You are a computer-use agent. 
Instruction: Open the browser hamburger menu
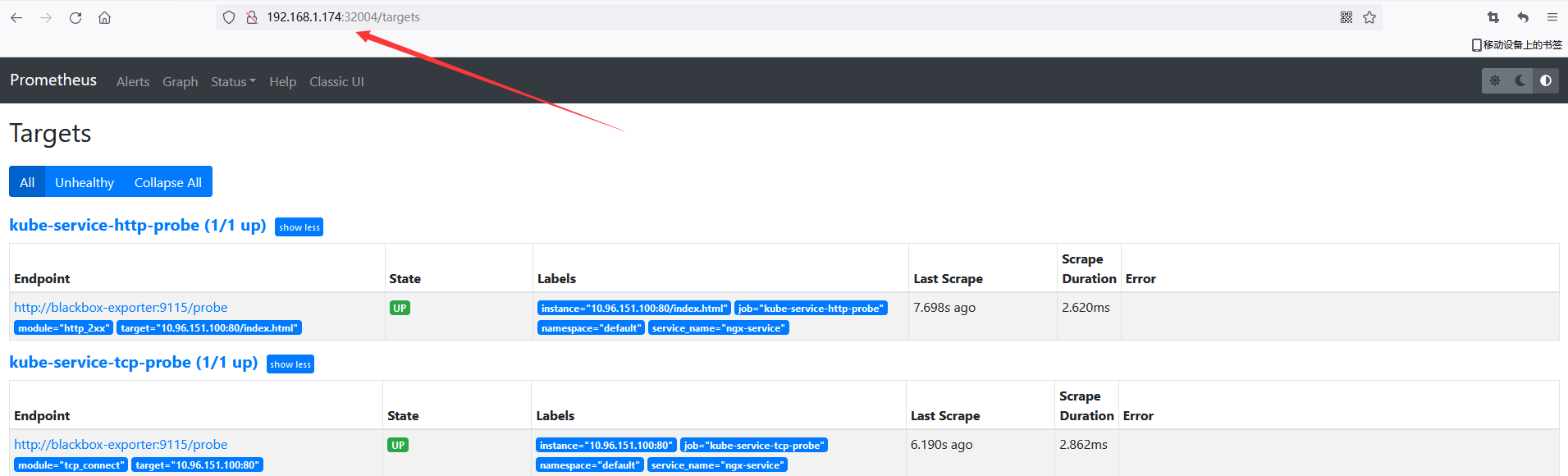click(x=1552, y=17)
